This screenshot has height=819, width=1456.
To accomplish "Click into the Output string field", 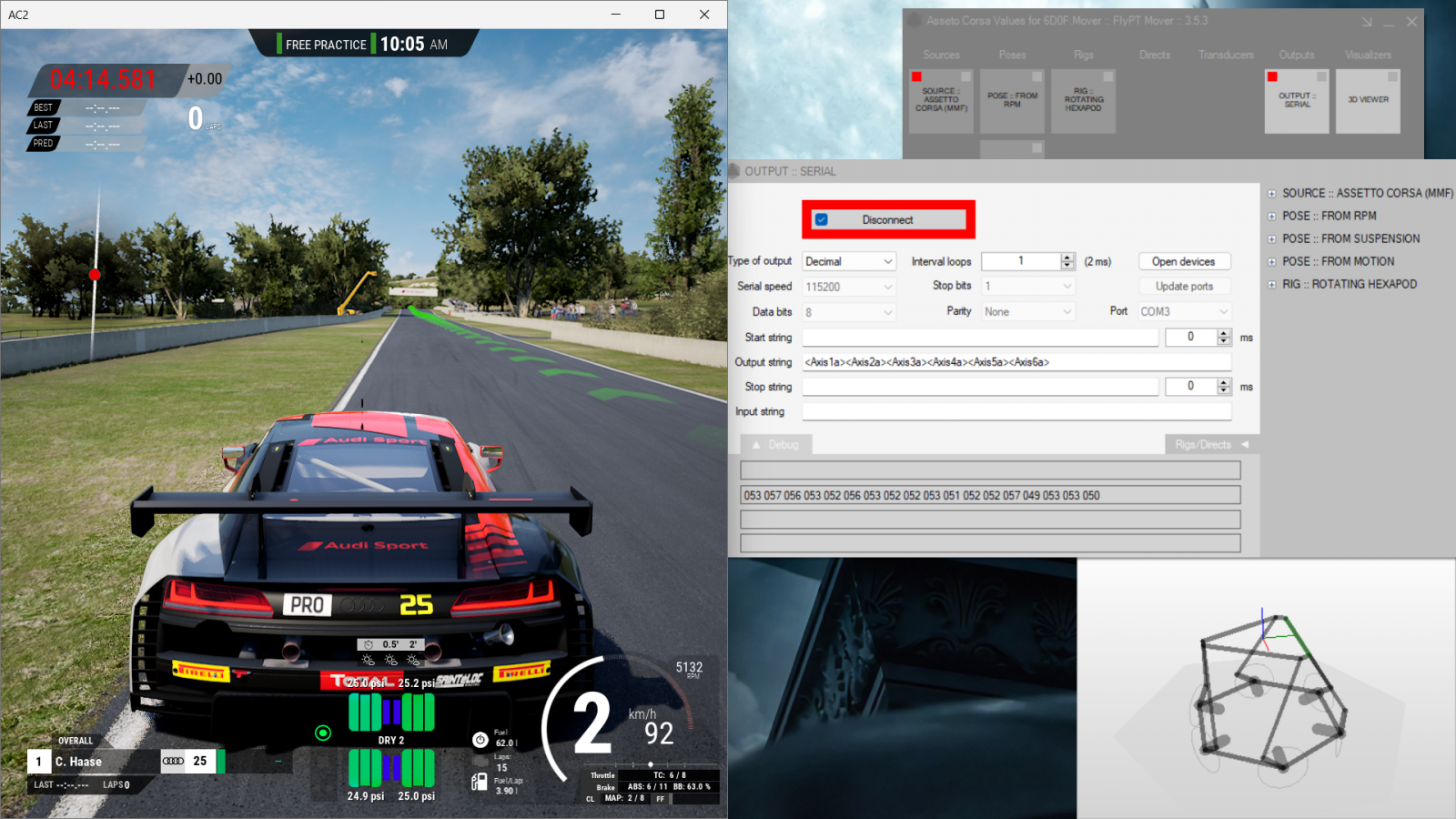I will tap(1016, 362).
